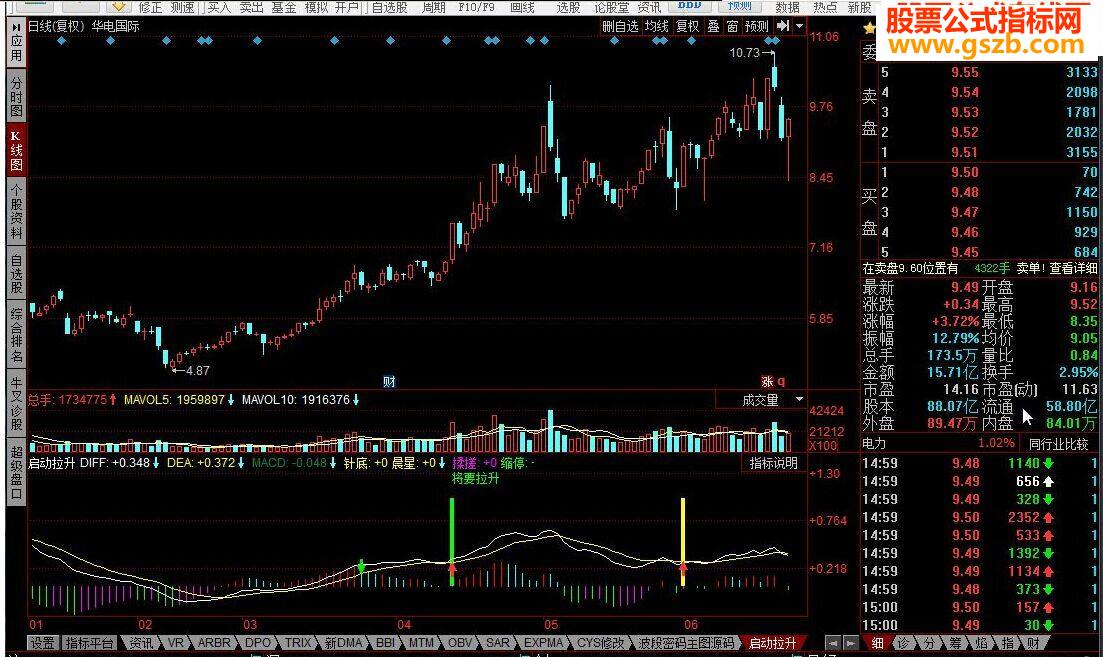The width and height of the screenshot is (1103, 657).
Task: Open the 应用 sidebar tab
Action: pos(16,42)
